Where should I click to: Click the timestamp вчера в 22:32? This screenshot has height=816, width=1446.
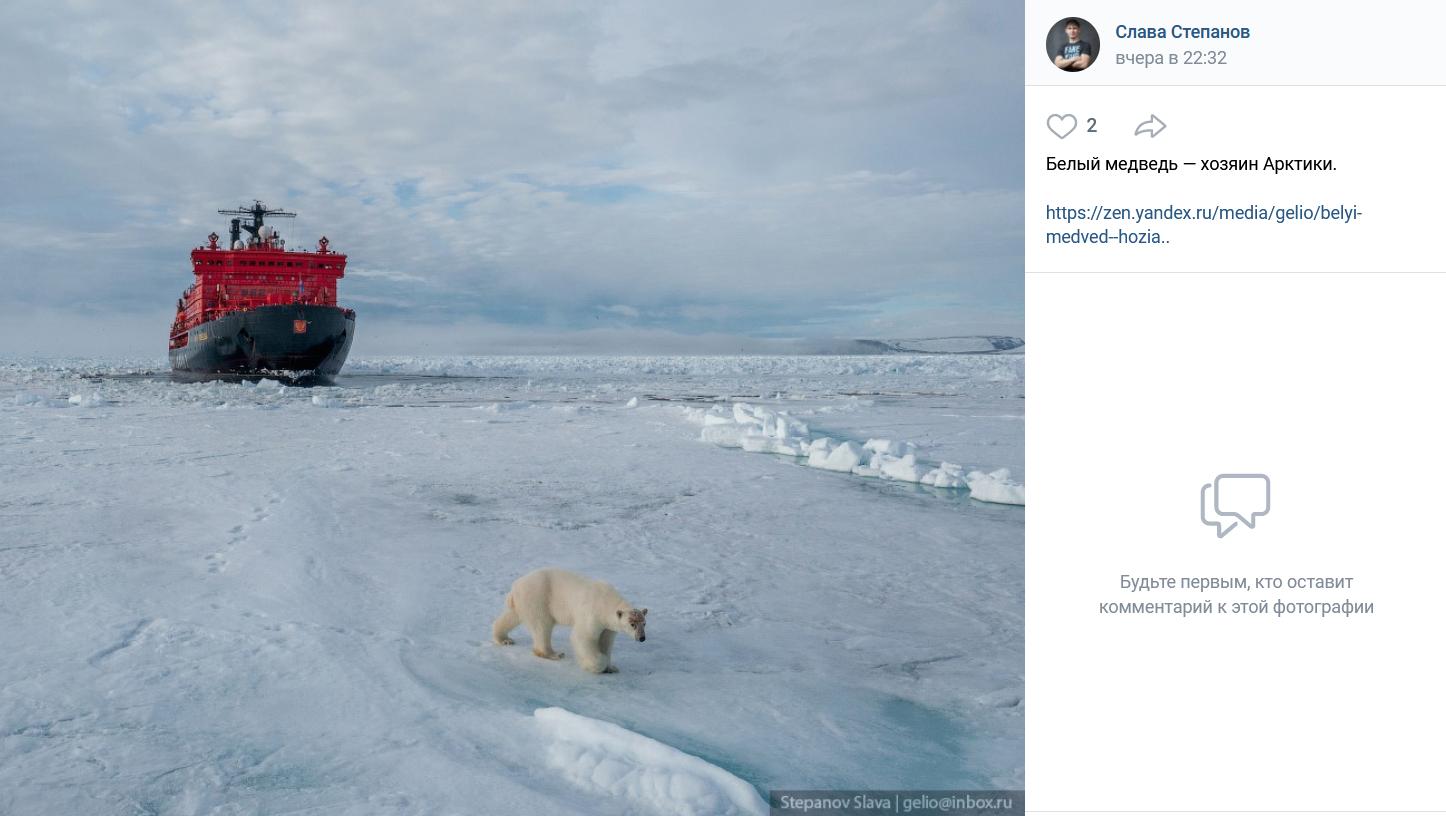pos(1170,58)
